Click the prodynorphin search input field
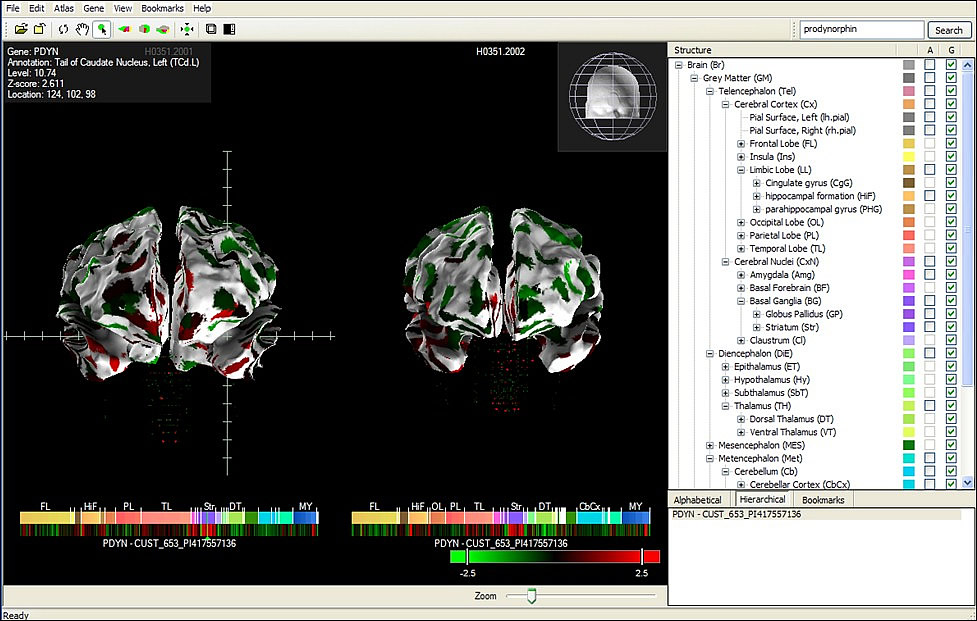977x621 pixels. click(860, 30)
